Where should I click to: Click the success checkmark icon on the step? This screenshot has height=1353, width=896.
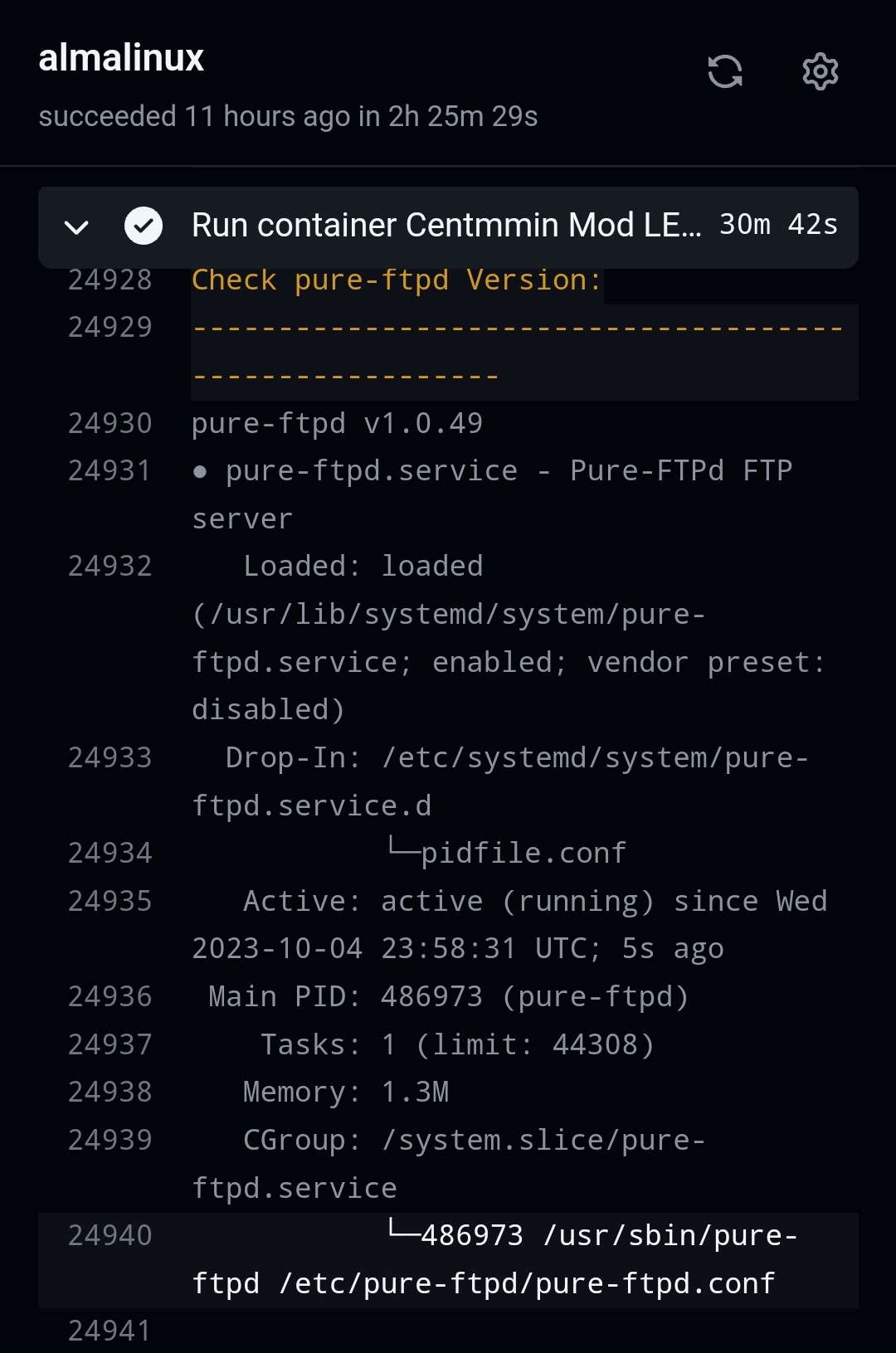coord(144,226)
